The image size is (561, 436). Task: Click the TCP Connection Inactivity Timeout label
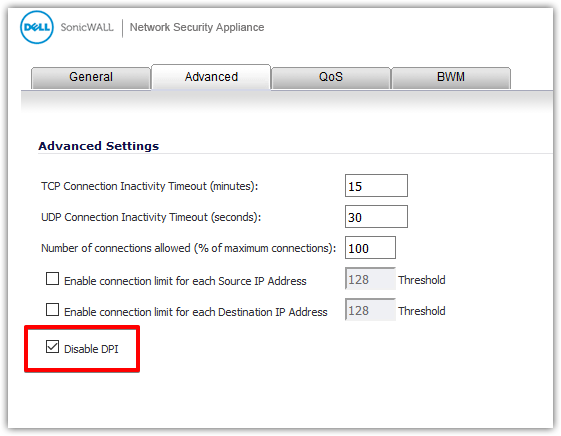click(150, 186)
